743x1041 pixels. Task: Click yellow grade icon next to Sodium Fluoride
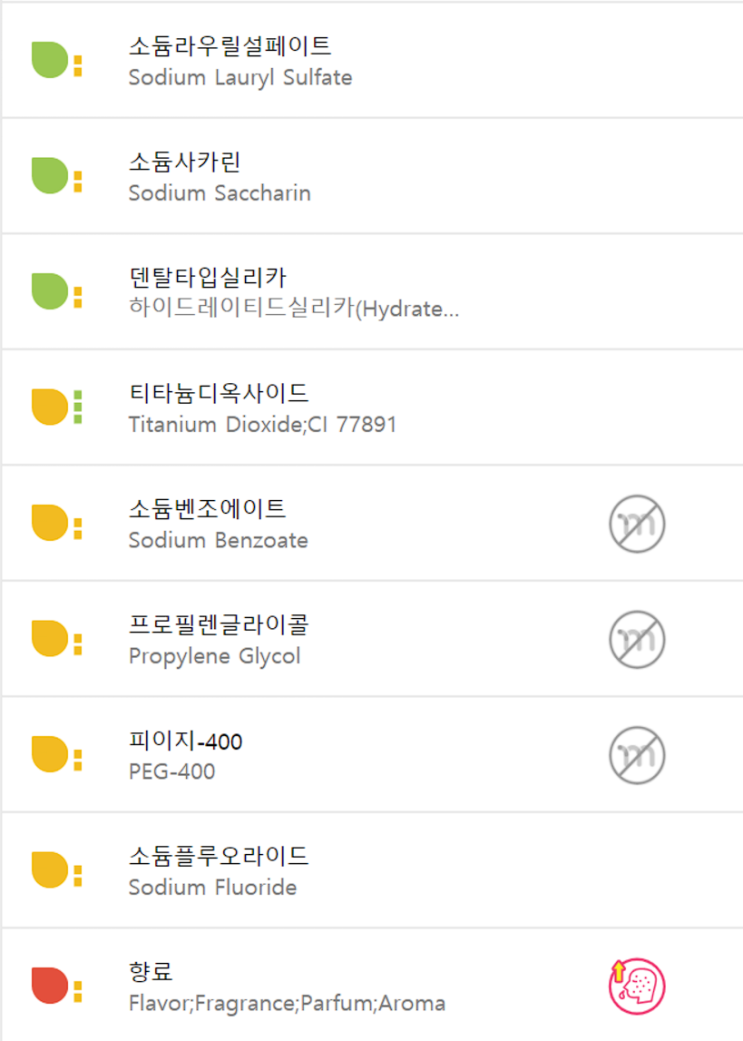pos(56,870)
